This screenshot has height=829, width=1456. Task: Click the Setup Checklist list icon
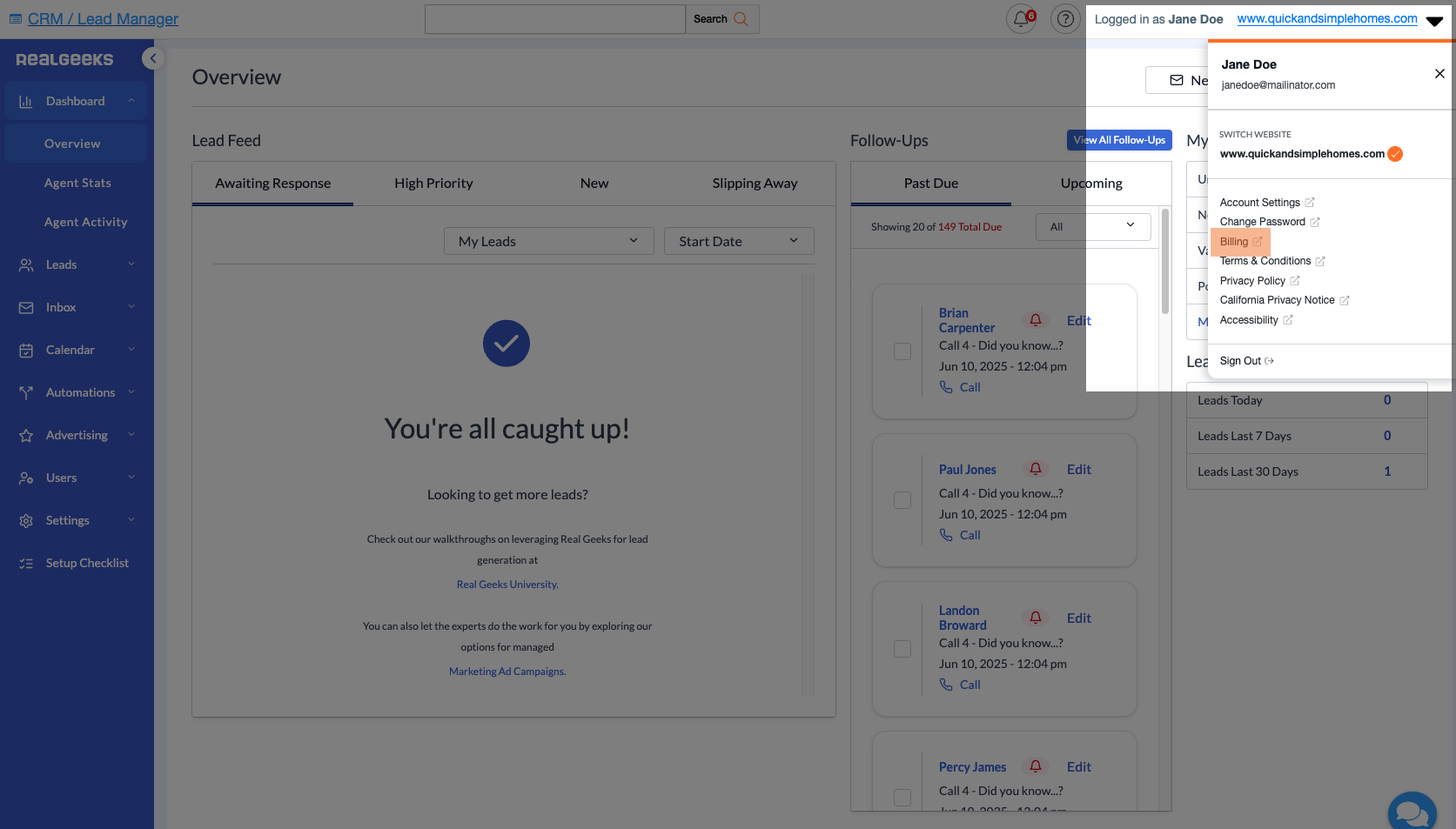pos(26,563)
